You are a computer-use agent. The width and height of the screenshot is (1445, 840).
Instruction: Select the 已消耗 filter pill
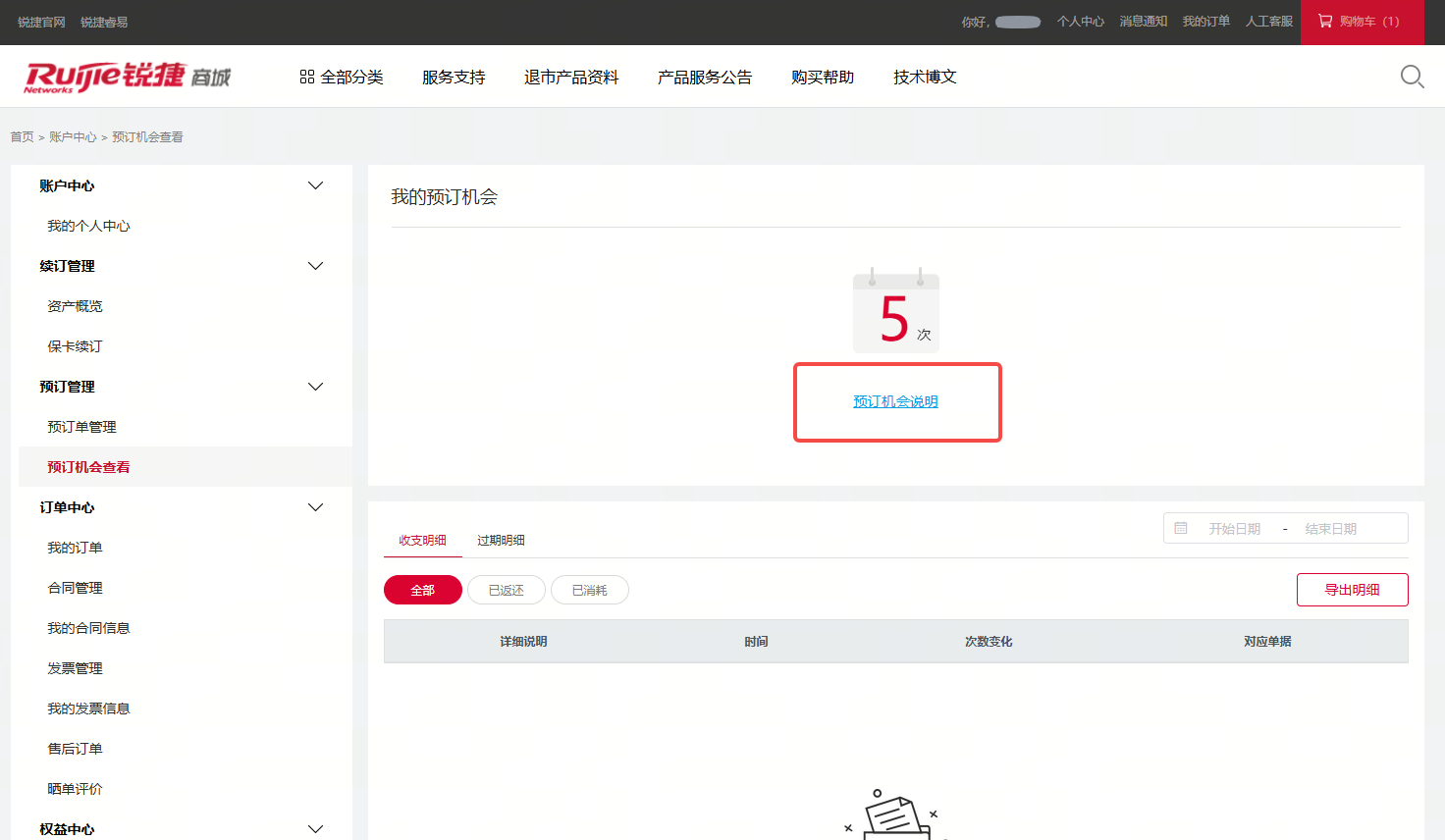coord(589,590)
